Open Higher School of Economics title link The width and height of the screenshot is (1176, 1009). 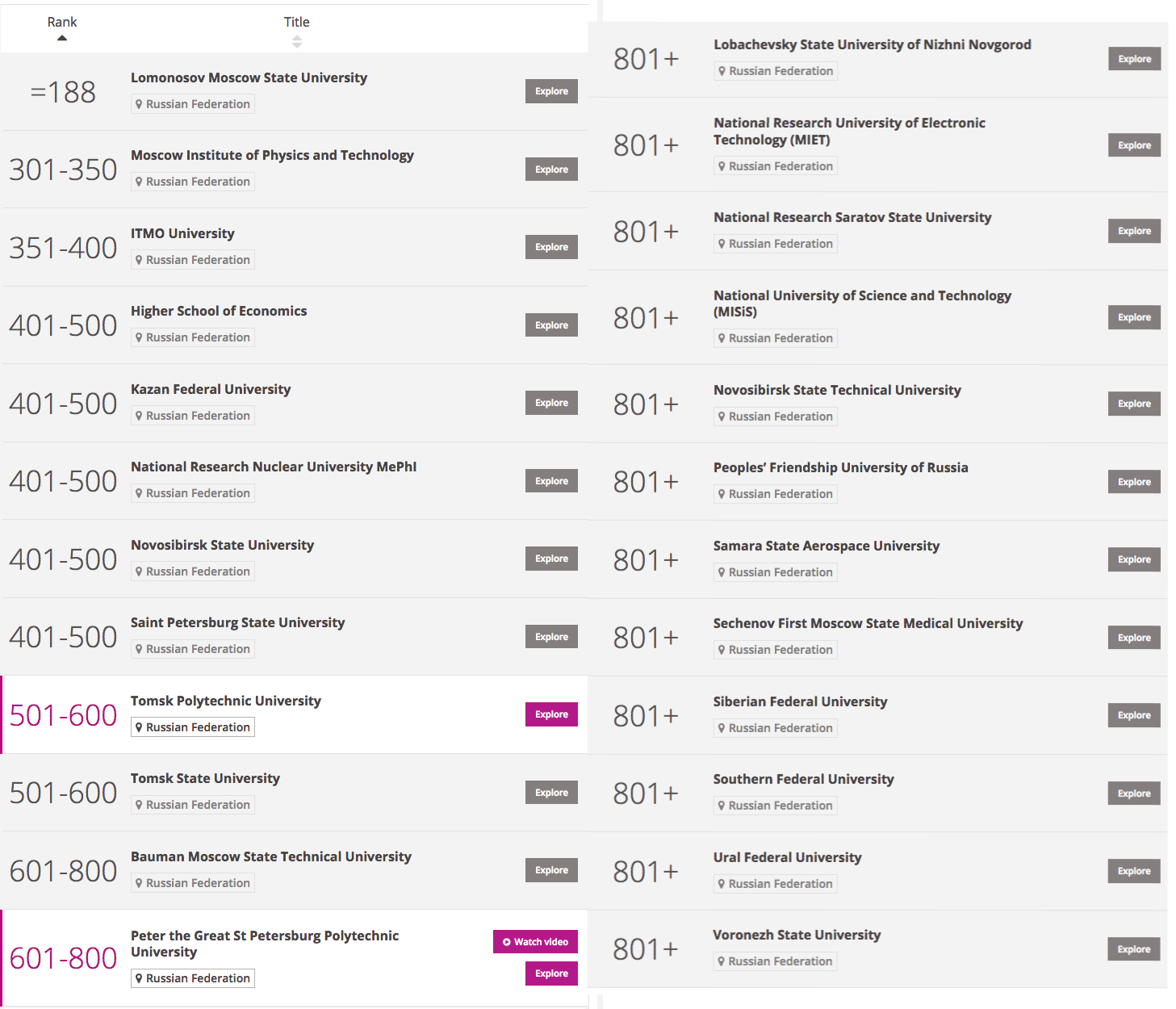click(219, 311)
